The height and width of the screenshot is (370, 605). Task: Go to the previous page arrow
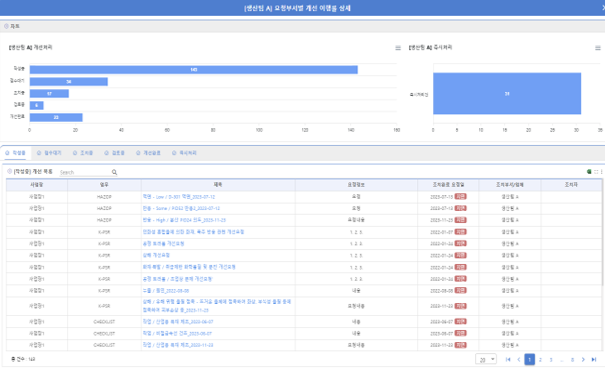click(x=519, y=360)
